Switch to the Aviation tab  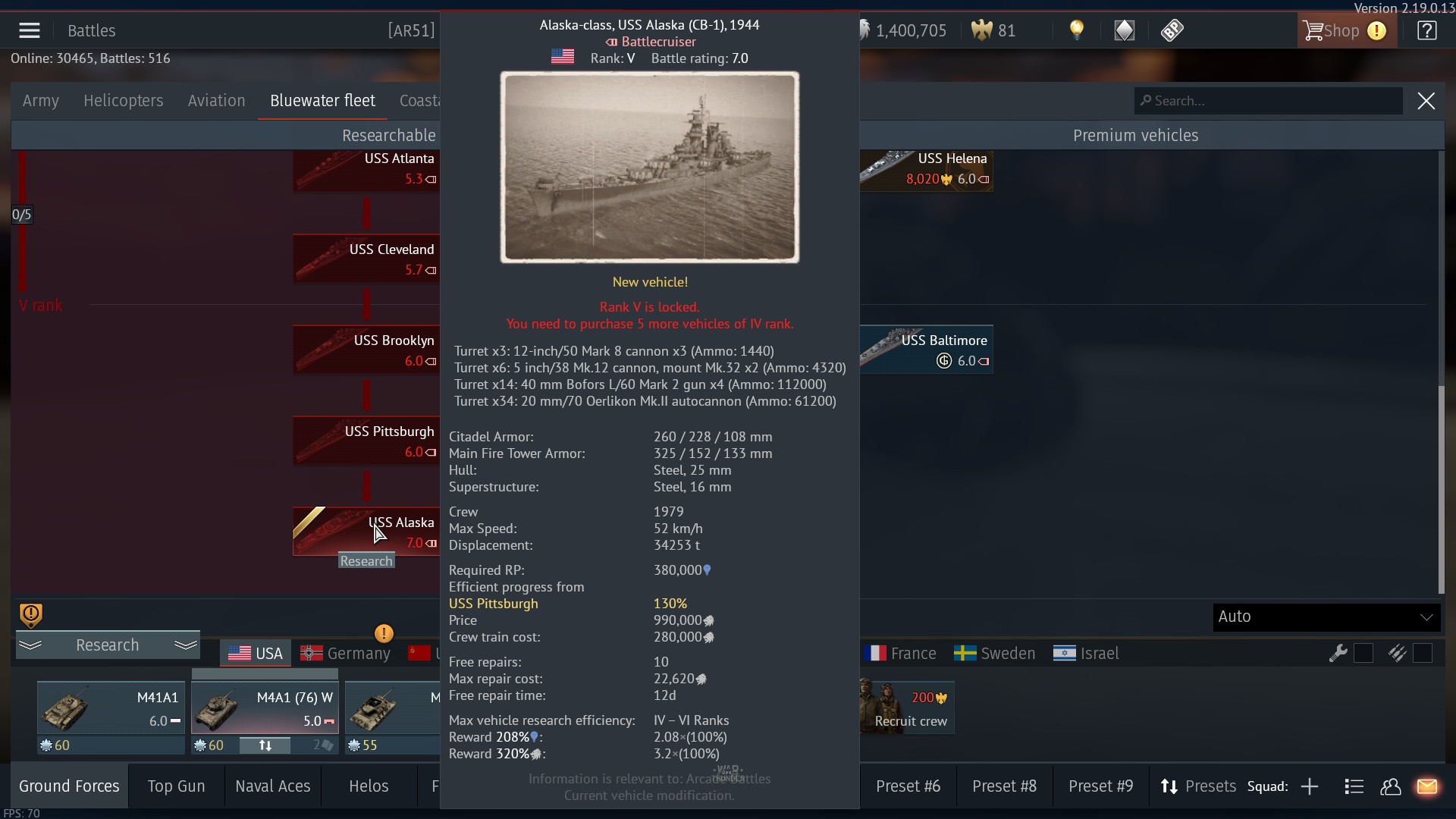click(216, 101)
